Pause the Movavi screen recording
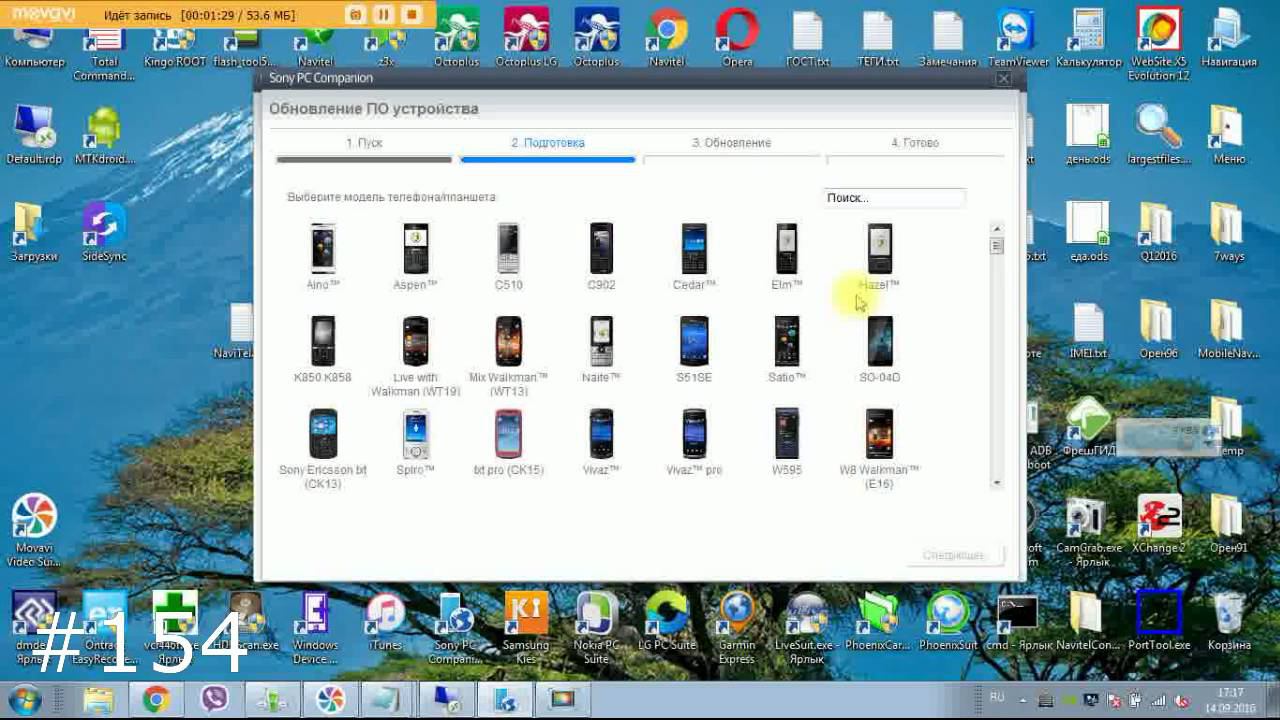The image size is (1280, 720). point(383,14)
